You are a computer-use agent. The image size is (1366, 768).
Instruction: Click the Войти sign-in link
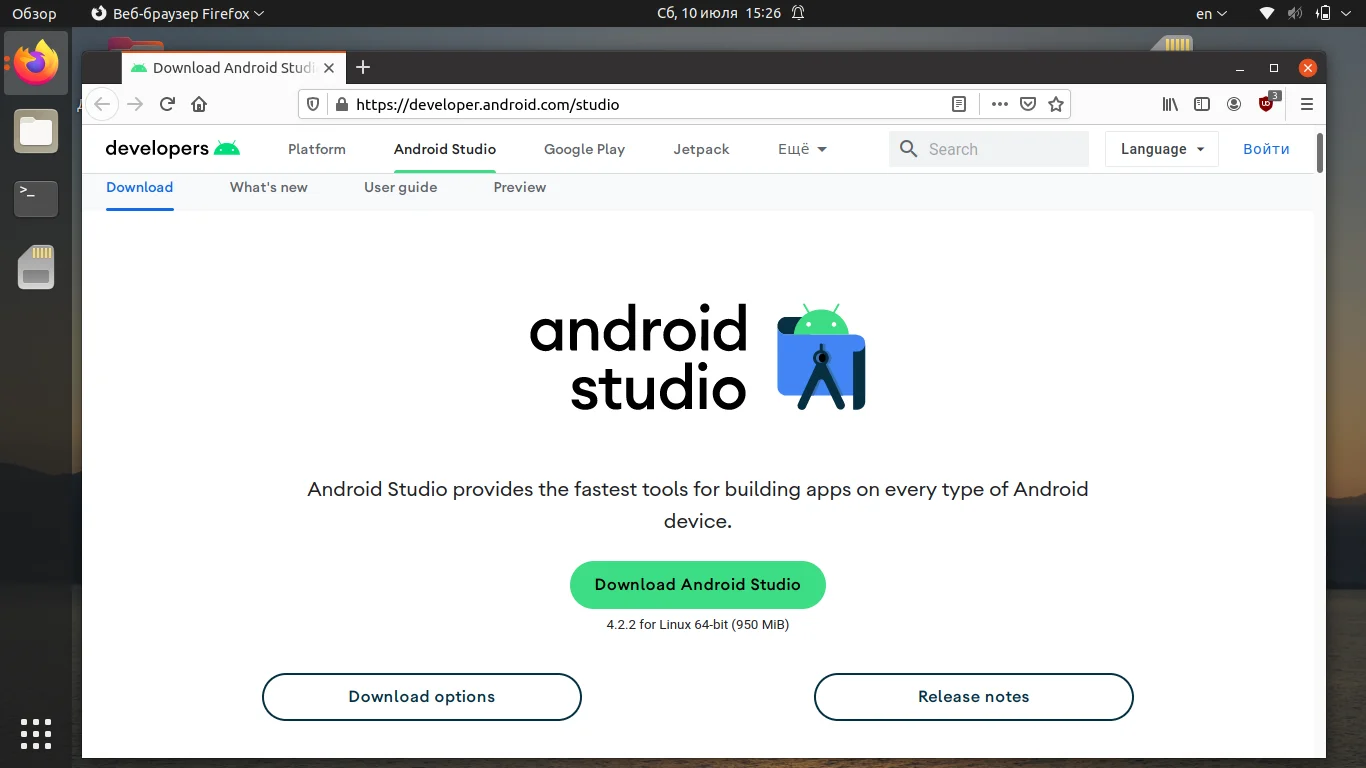tap(1266, 149)
